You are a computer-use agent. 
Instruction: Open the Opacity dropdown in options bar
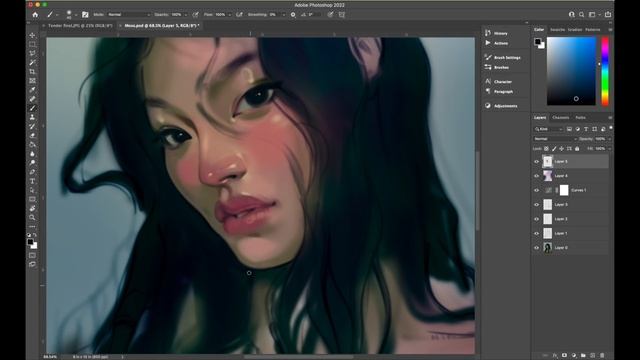[186, 15]
